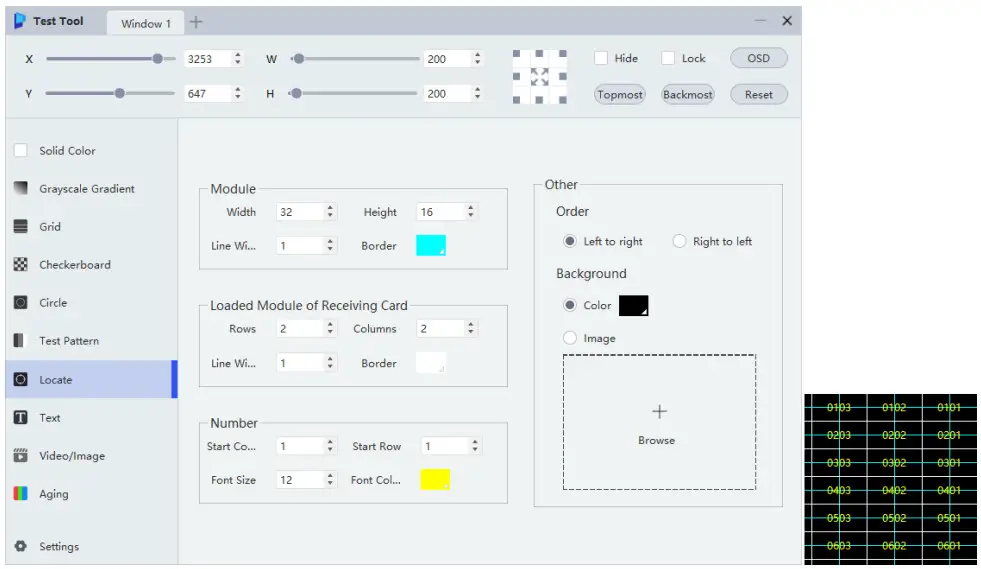Adjust receiving card Rows spinner
The height and width of the screenshot is (569, 981).
coord(330,328)
